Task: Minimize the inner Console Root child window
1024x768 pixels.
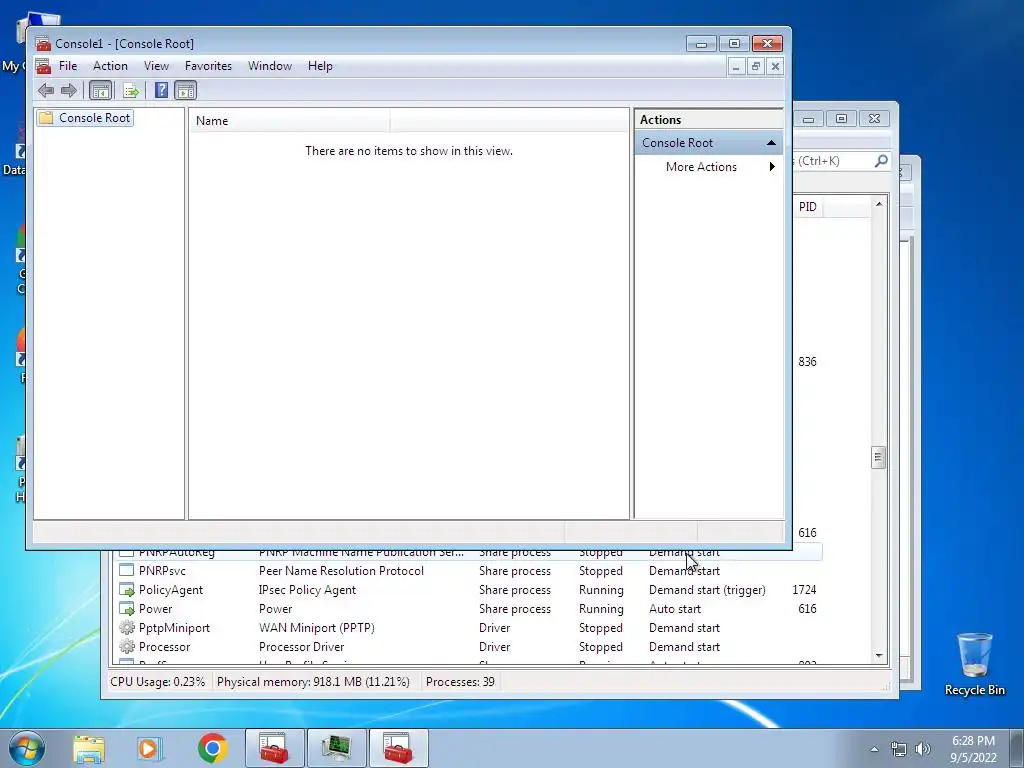Action: 736,67
